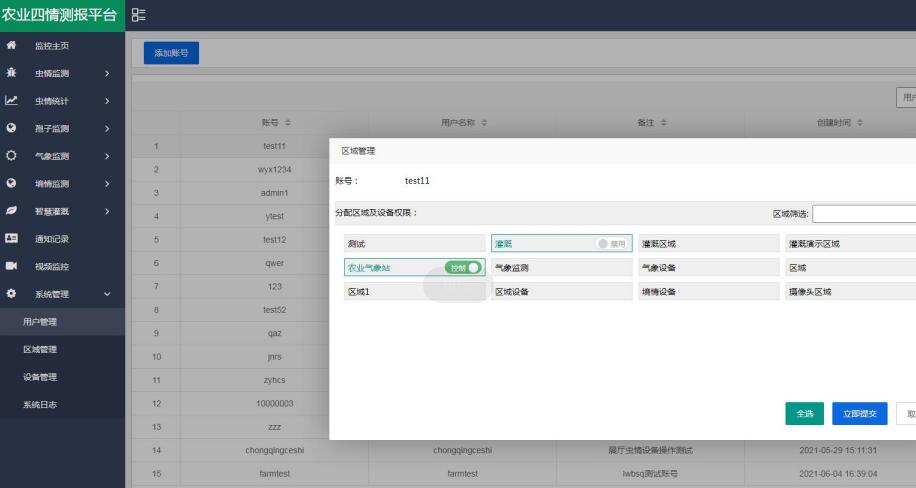This screenshot has height=488, width=916.
Task: Click the leaf icon beside 智慧灌溉
Action: pos(11,211)
